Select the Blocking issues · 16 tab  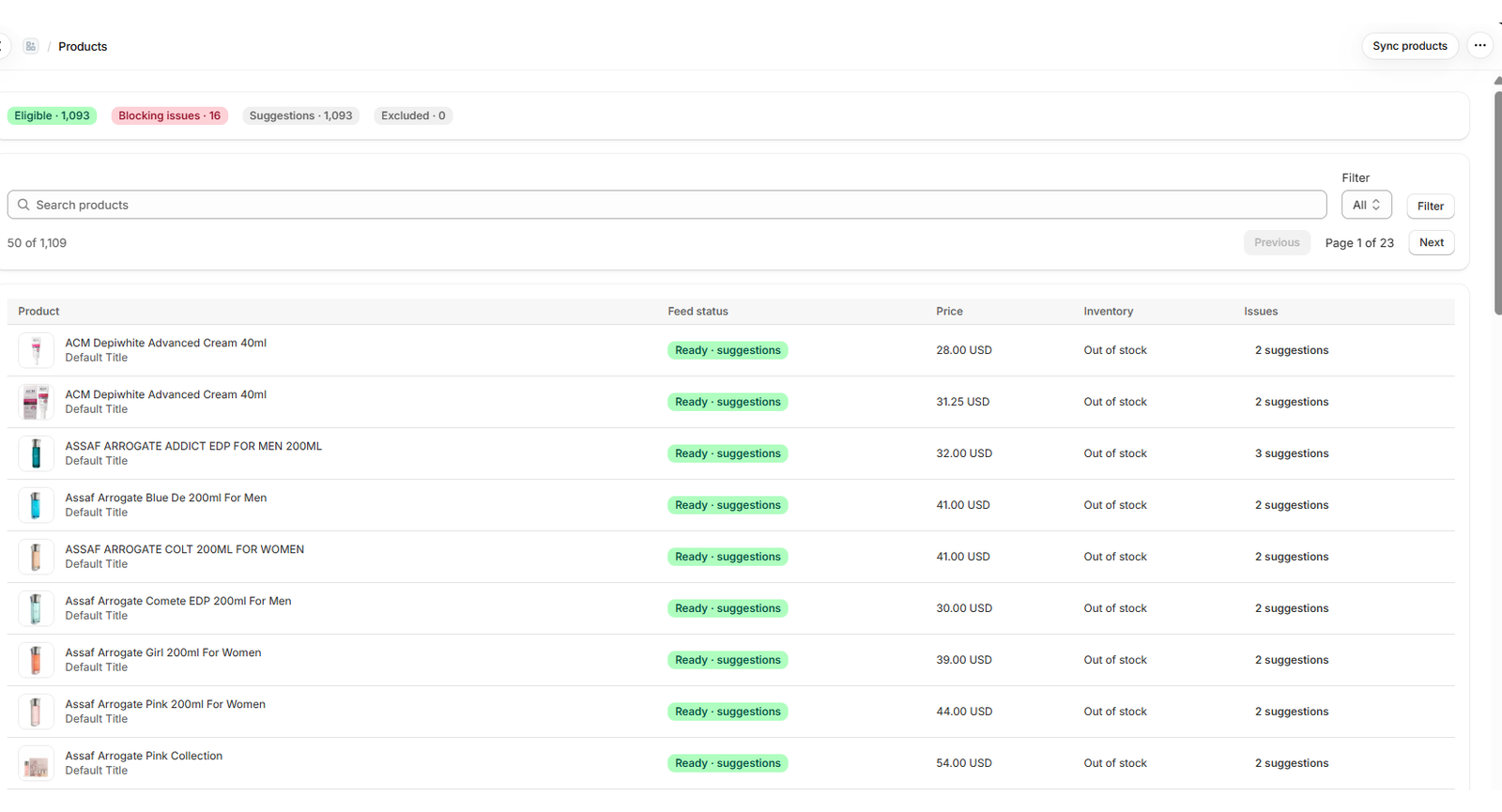tap(170, 115)
